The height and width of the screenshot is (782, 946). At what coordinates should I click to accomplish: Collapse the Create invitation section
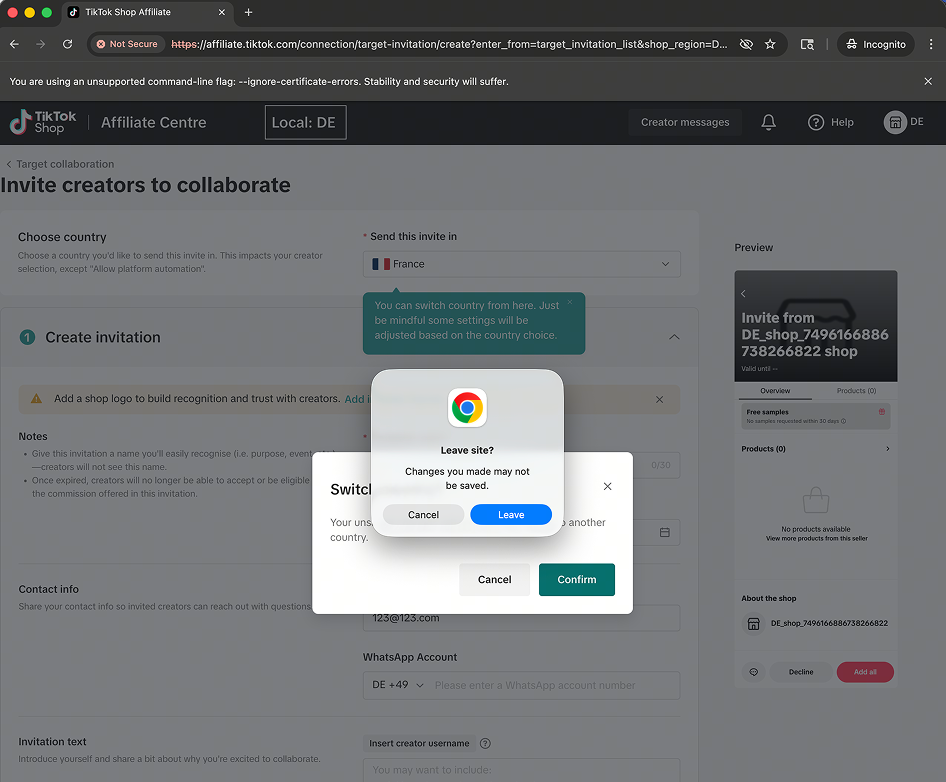[675, 337]
